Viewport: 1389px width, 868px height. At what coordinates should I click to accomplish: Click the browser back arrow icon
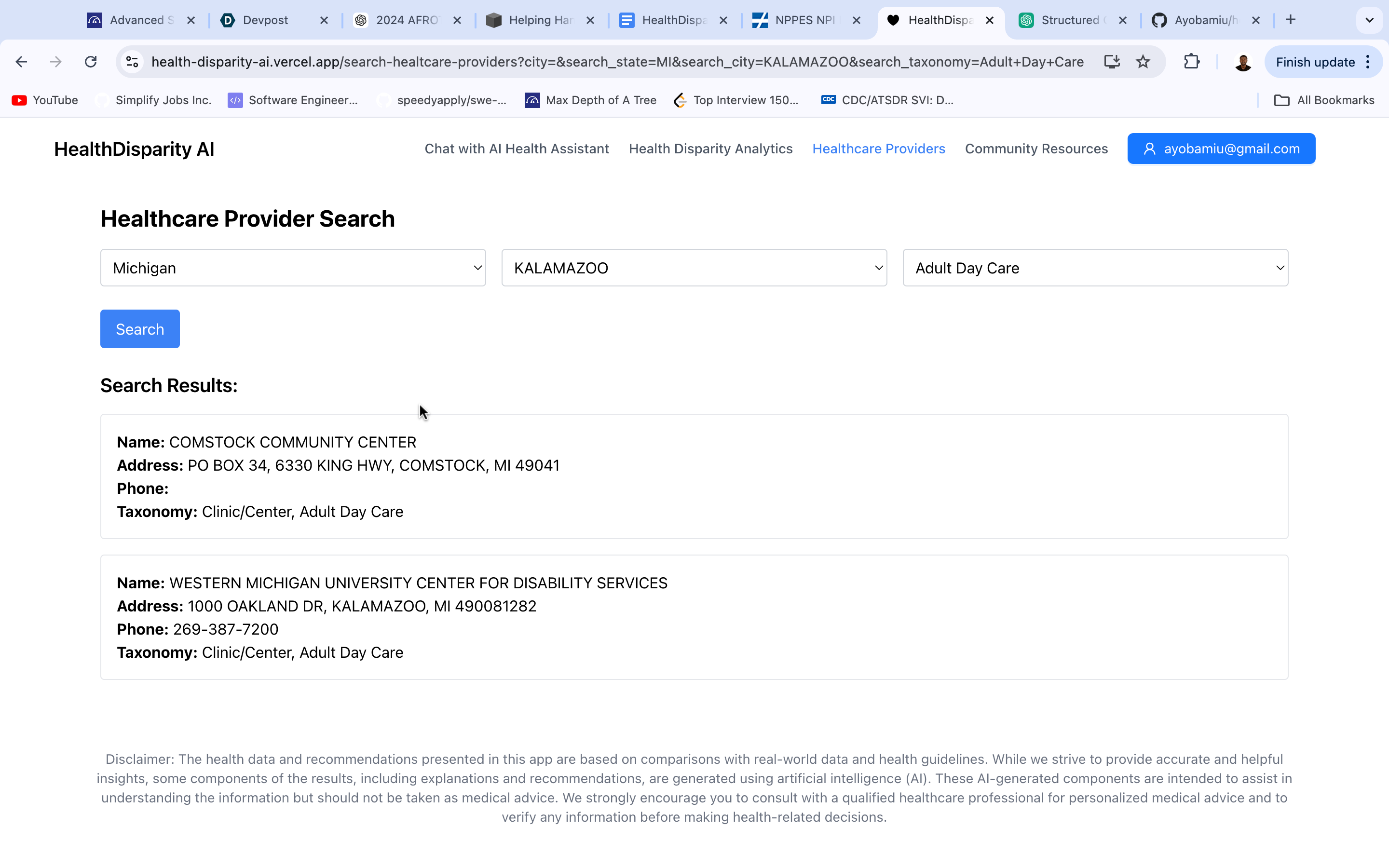[21, 62]
